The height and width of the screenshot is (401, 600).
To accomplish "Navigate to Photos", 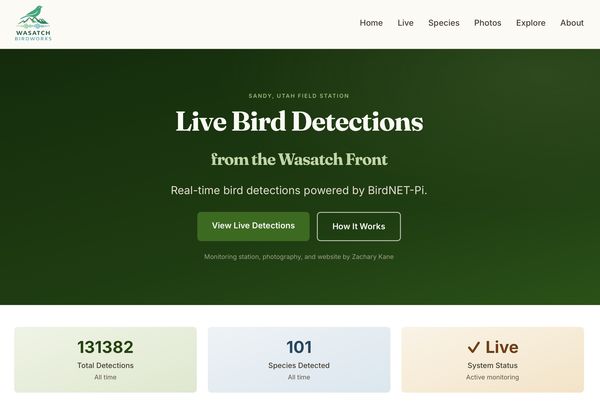I will click(488, 23).
